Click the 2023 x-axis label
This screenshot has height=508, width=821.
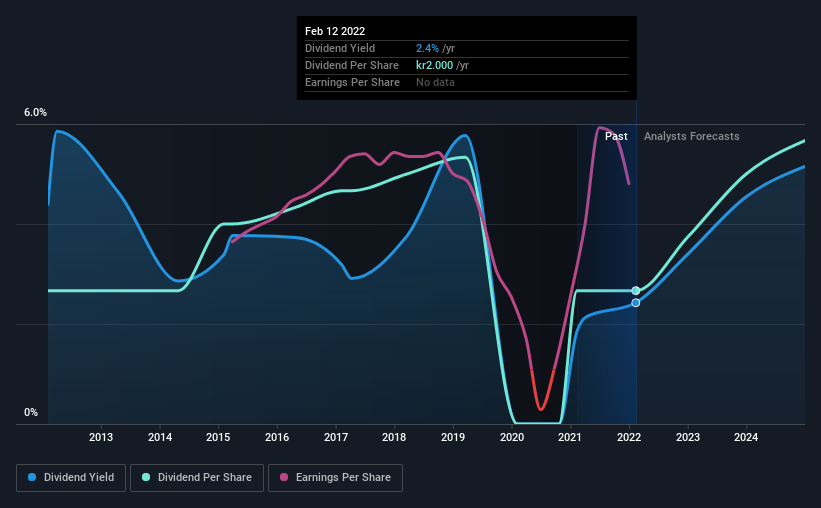tap(687, 437)
